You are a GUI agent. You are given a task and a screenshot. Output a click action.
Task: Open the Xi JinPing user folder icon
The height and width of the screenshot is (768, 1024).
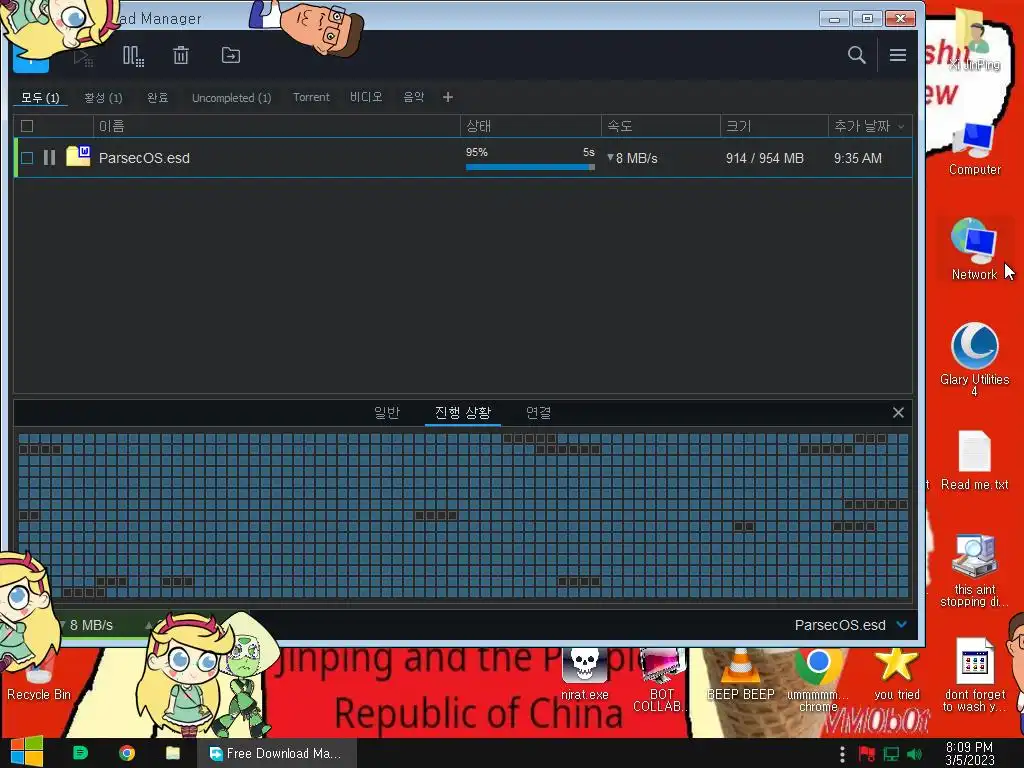tap(974, 39)
